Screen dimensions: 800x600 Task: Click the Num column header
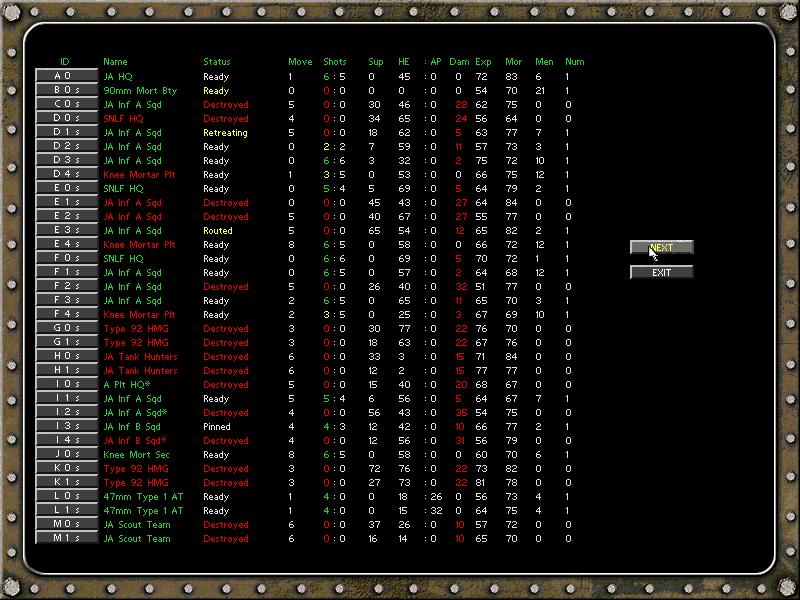point(574,62)
